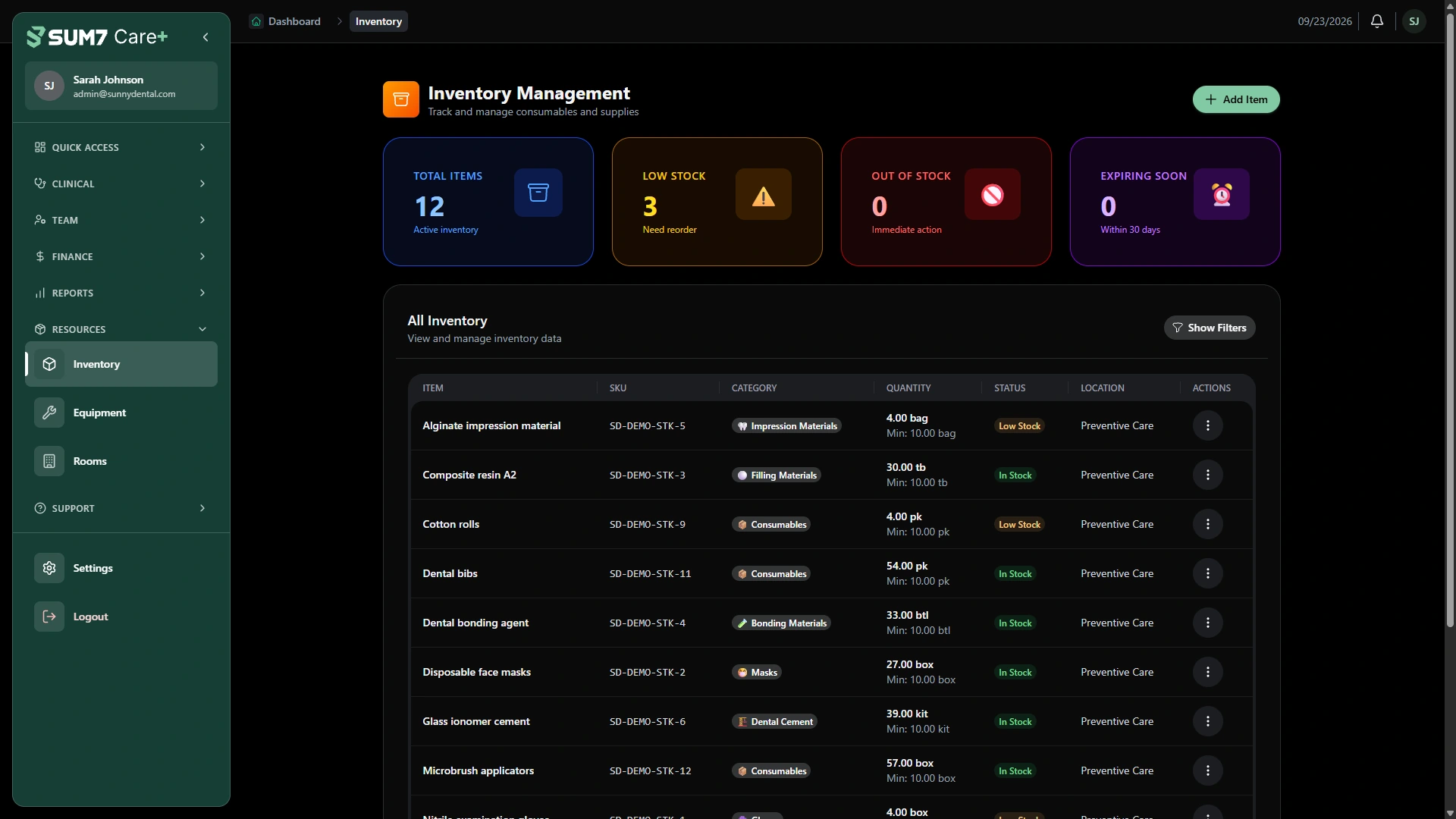Expand the Finance menu section
Screen dimensions: 1456x819
coord(121,256)
